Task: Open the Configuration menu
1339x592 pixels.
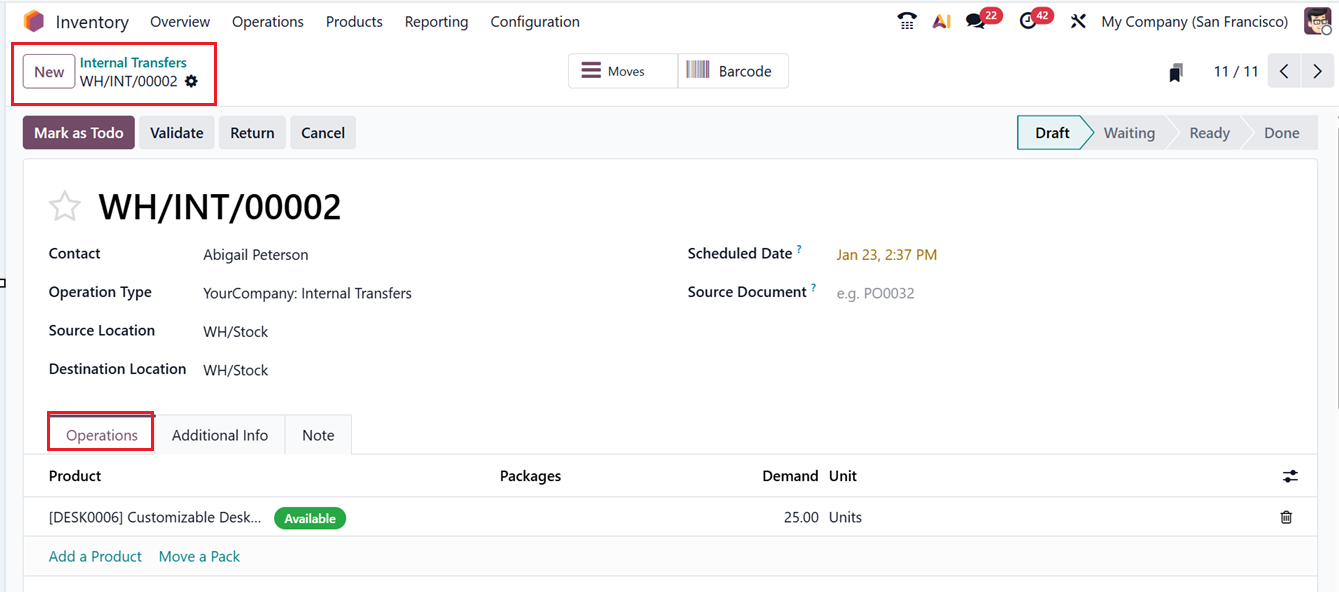Action: tap(534, 20)
